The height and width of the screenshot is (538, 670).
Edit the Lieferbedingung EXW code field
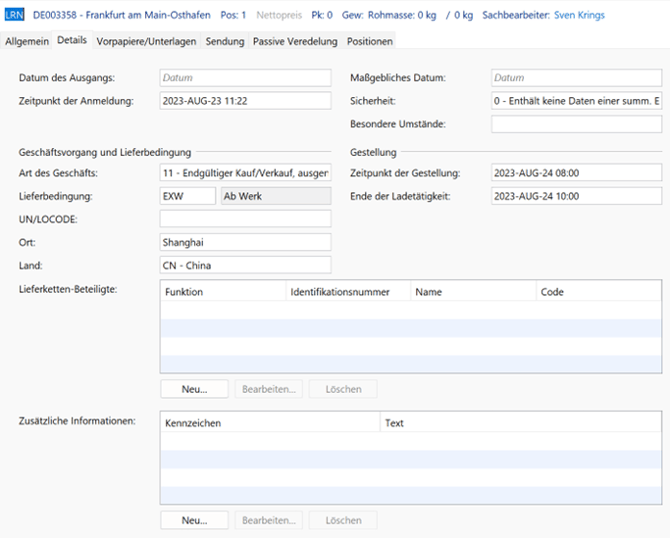pyautogui.click(x=188, y=196)
